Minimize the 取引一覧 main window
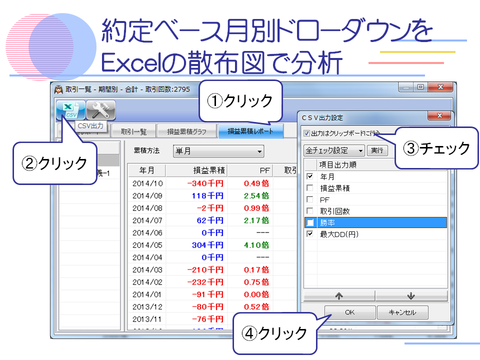 tap(406, 87)
